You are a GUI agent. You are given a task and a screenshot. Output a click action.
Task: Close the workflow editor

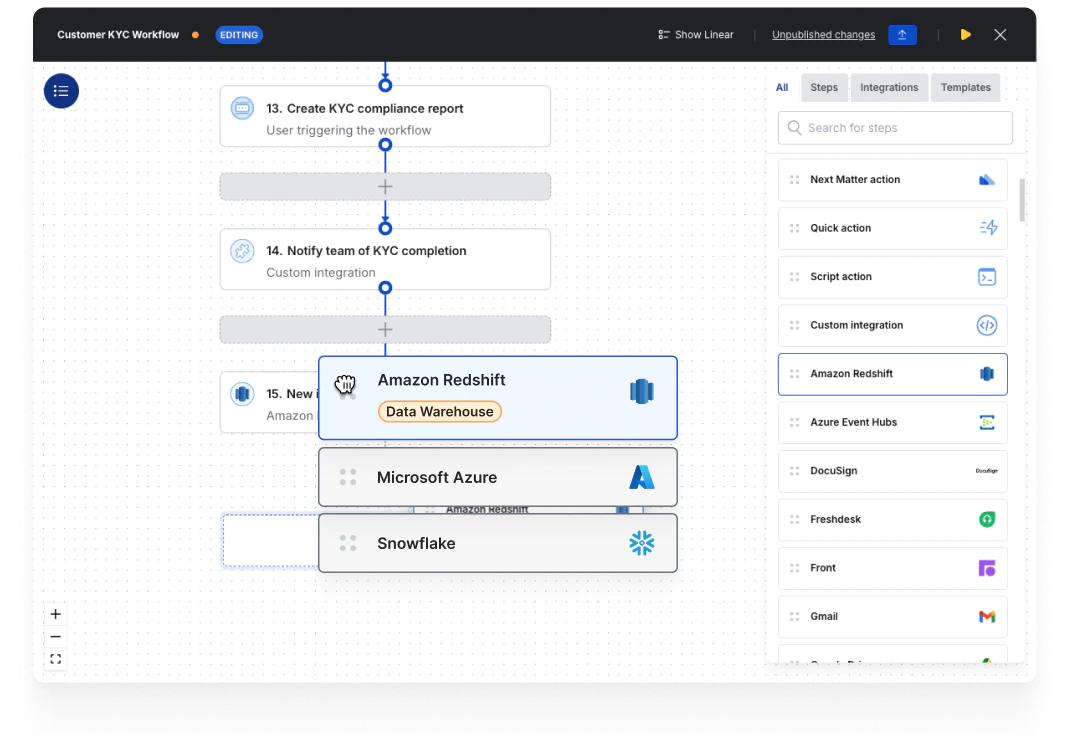(x=1000, y=35)
